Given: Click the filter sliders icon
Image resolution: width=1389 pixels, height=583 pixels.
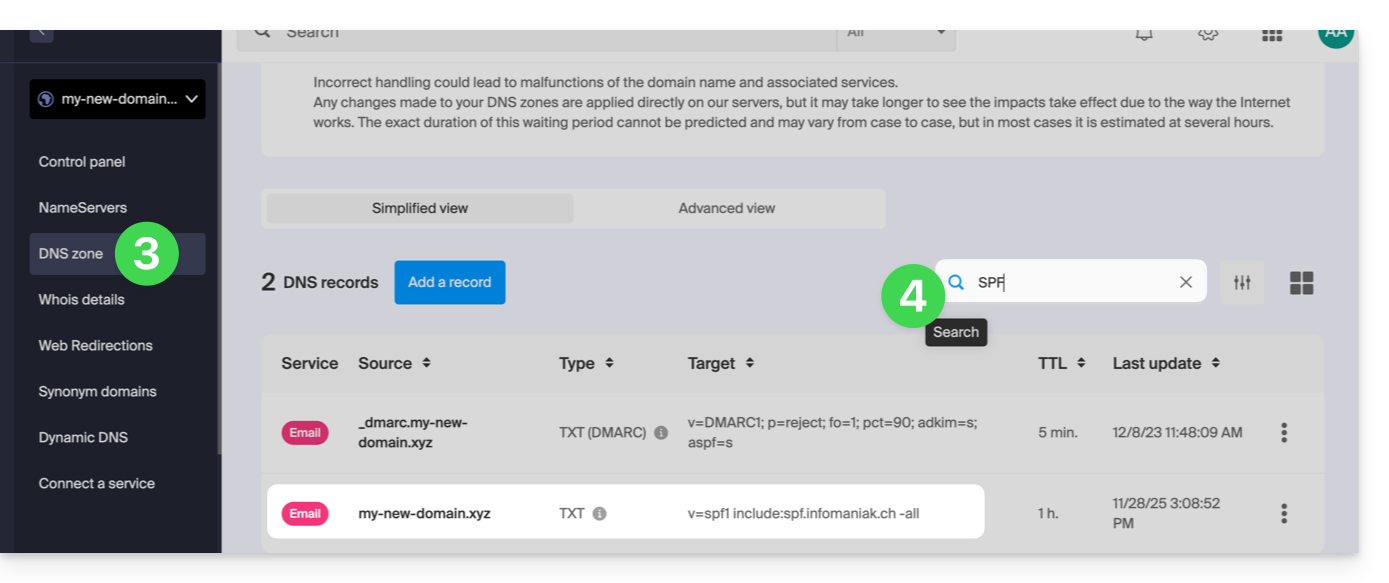Looking at the screenshot, I should [1242, 283].
